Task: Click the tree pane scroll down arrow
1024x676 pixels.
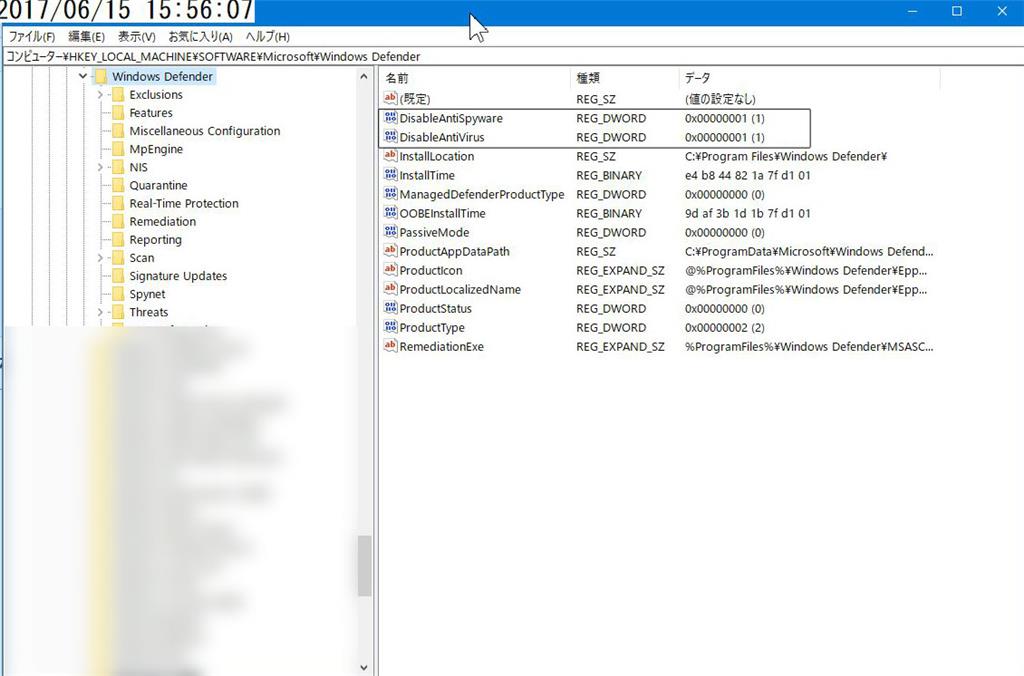Action: point(364,668)
